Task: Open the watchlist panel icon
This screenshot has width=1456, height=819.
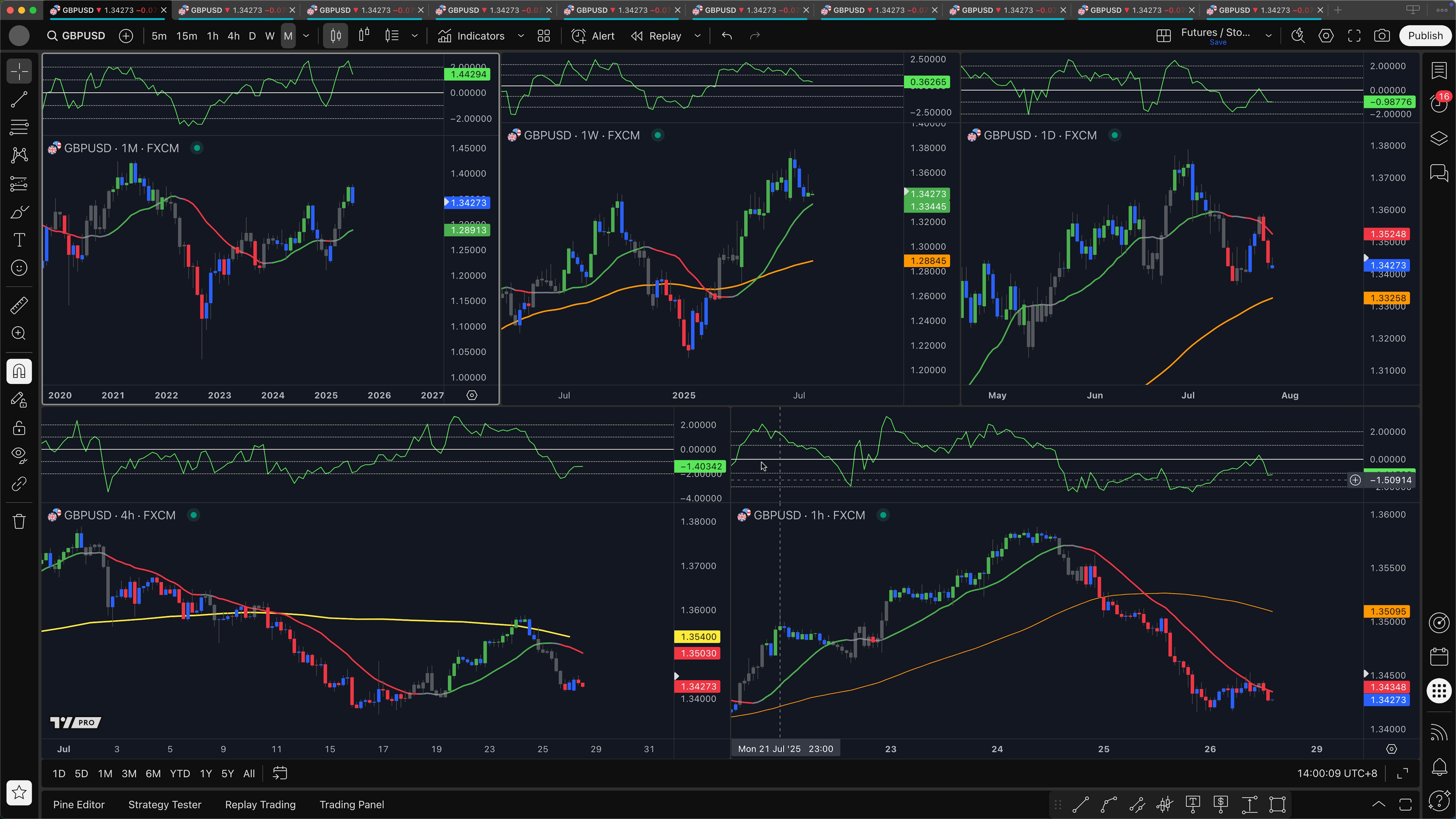Action: click(1439, 71)
